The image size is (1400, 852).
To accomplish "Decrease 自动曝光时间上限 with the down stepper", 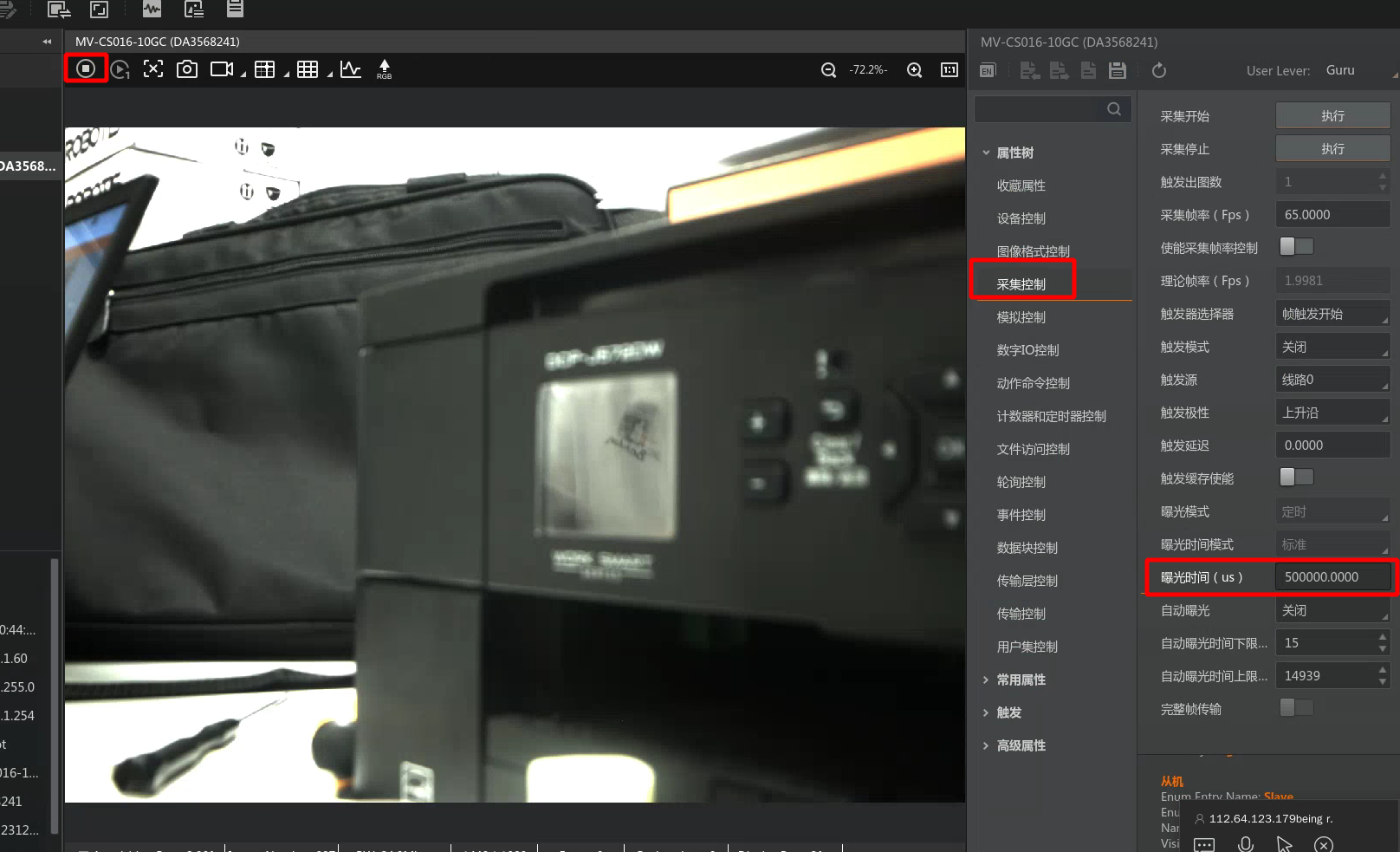I will 1383,682.
